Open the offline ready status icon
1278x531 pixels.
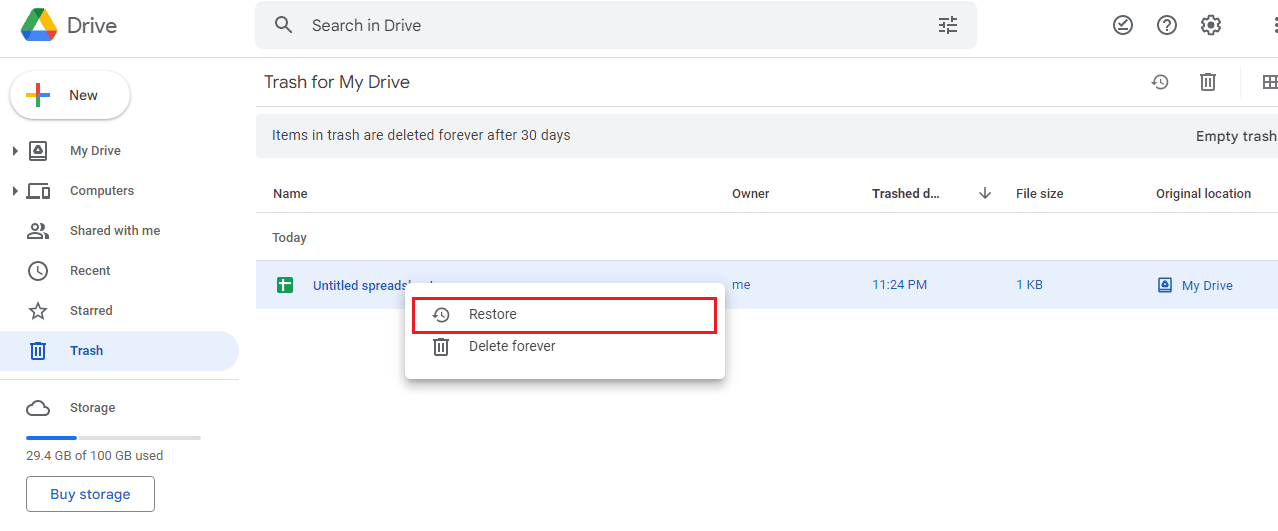(1123, 25)
